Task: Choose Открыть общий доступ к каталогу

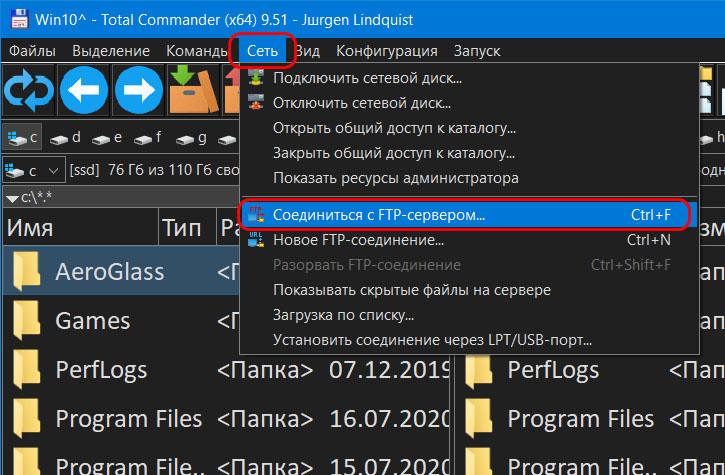Action: tap(469, 128)
